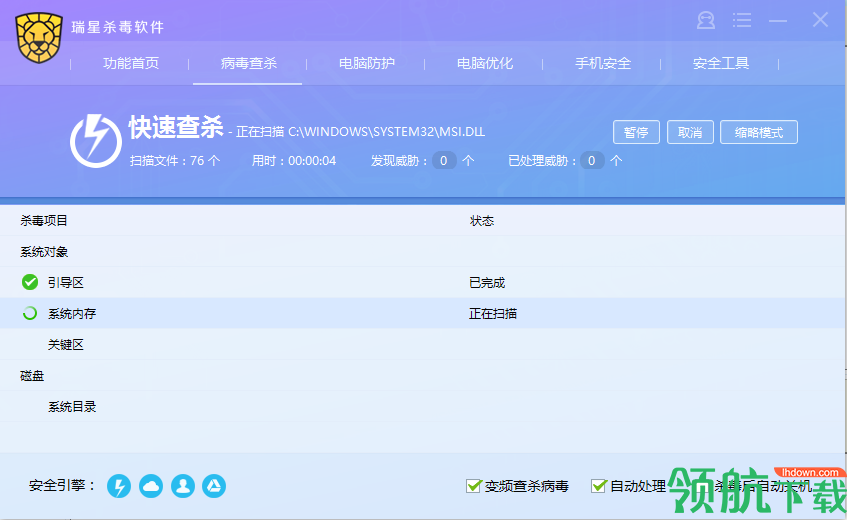Image resolution: width=847 pixels, height=520 pixels.
Task: Select the 关键区 scan row
Action: click(x=422, y=345)
